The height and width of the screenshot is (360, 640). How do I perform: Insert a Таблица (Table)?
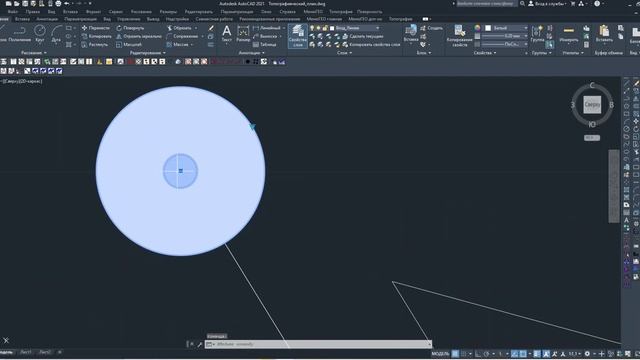[264, 44]
